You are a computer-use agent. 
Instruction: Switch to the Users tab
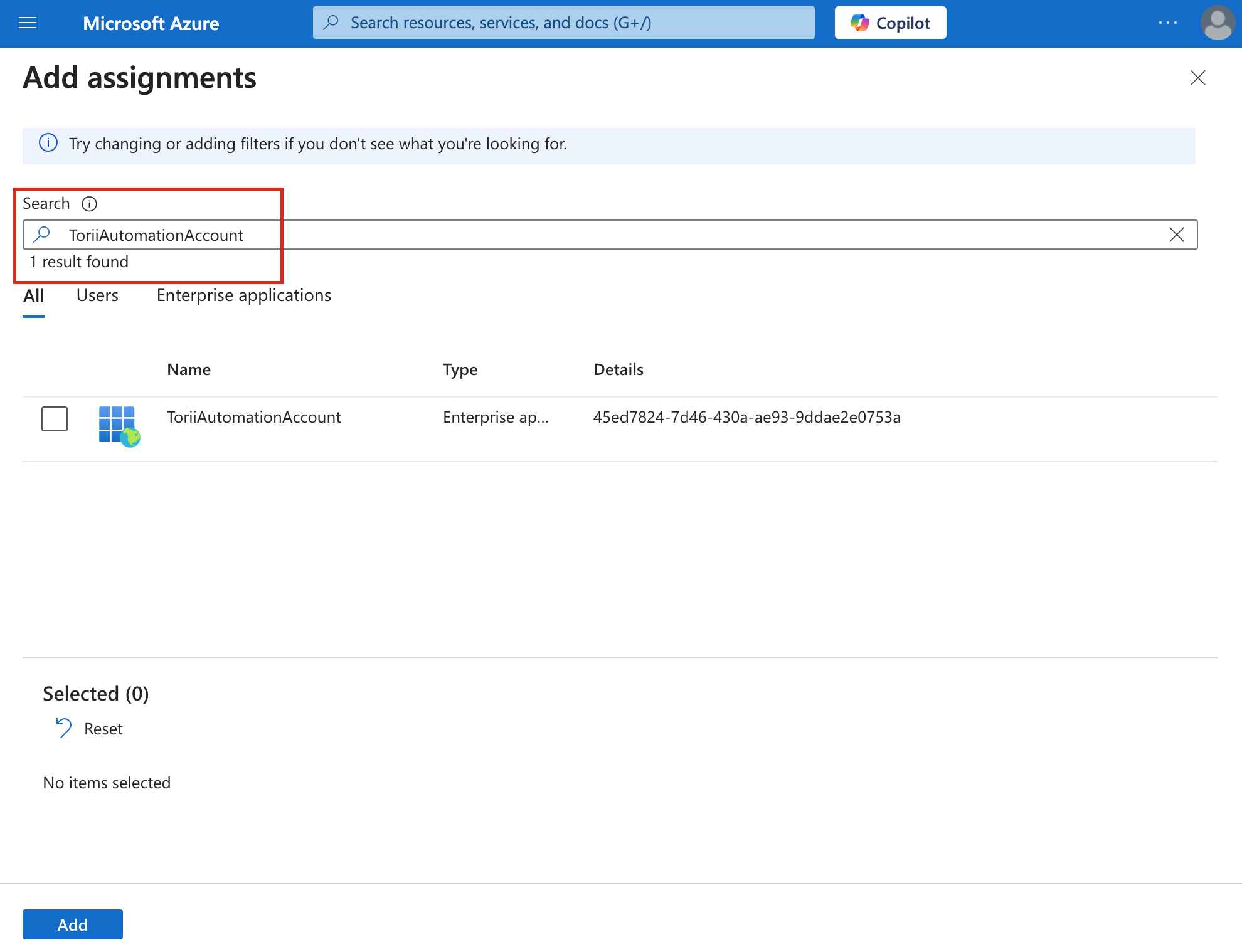coord(97,295)
